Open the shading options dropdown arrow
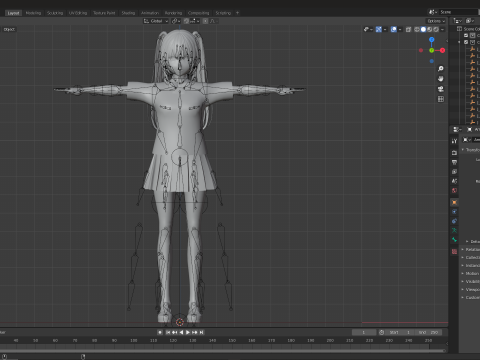 coord(442,29)
